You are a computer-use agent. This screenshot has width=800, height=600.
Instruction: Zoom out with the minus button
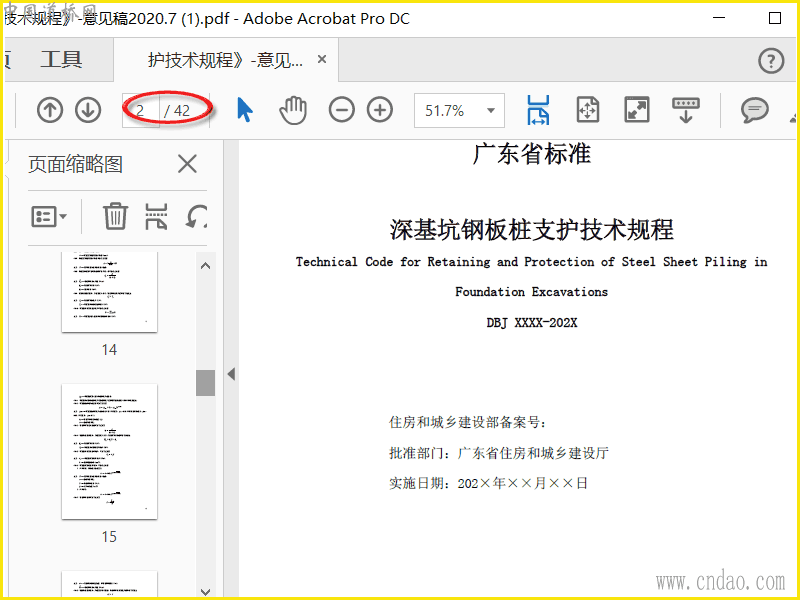point(341,110)
